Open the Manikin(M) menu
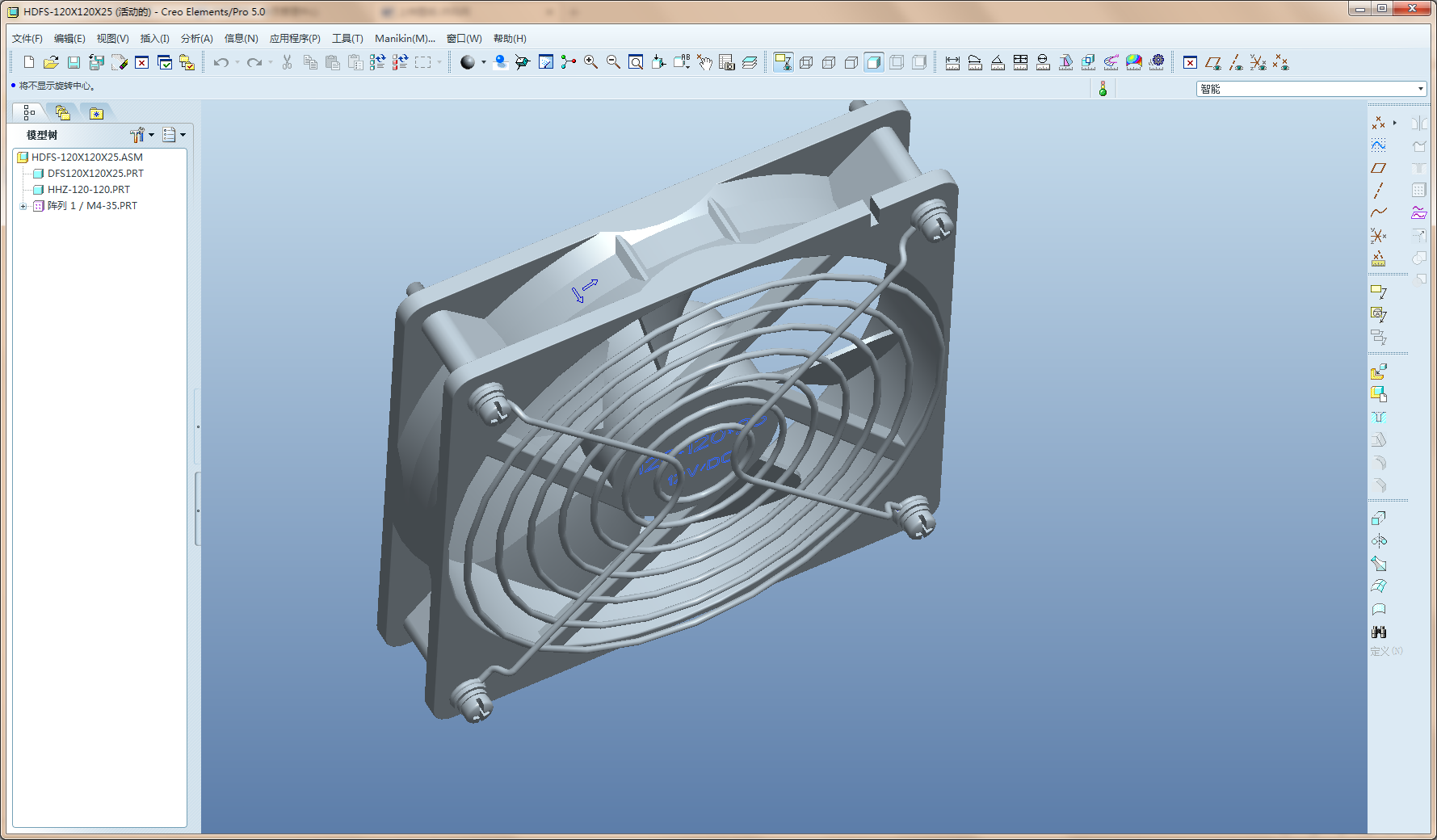This screenshot has width=1437, height=840. click(x=405, y=39)
